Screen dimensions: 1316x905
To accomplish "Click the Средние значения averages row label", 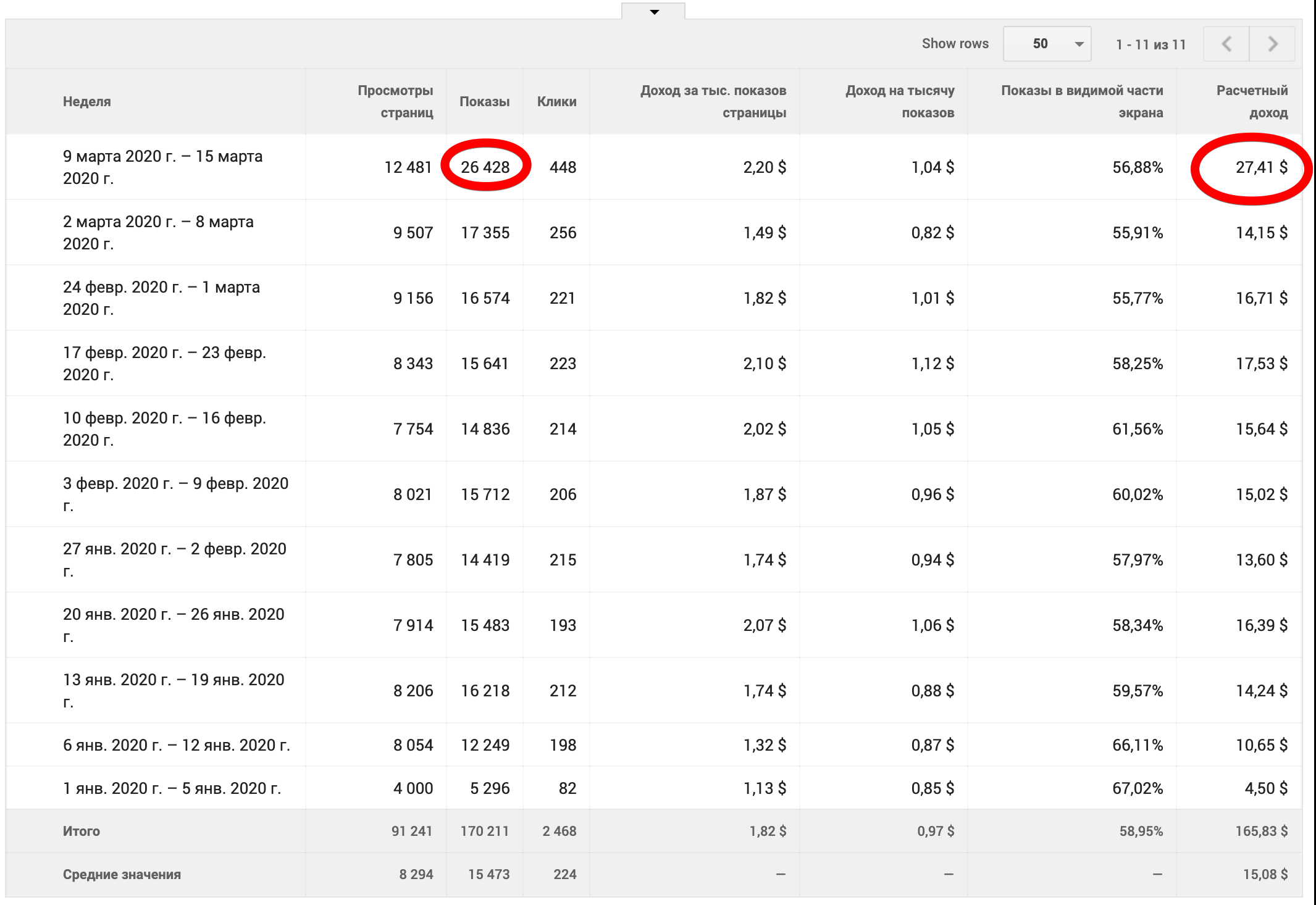I will [122, 874].
